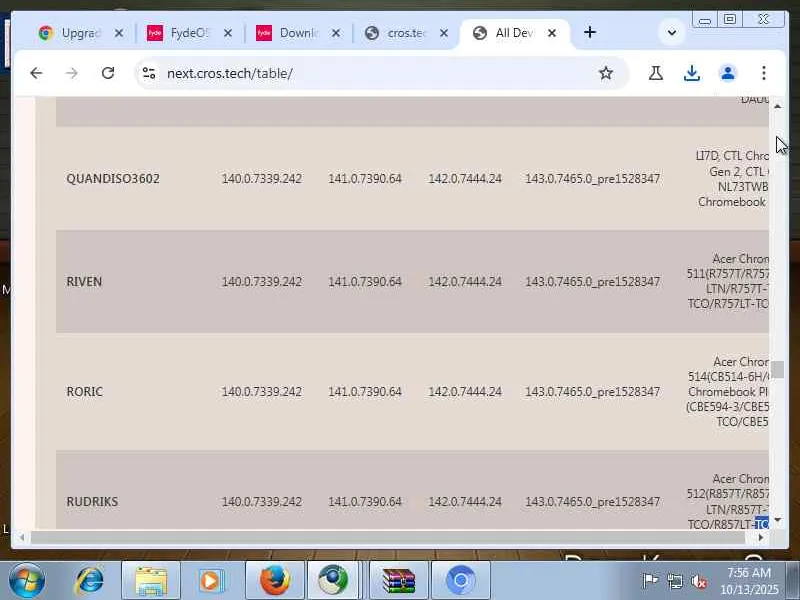Click 140.0.7339.242 in the RUDRIKS row
Image resolution: width=800 pixels, height=600 pixels.
click(x=262, y=502)
